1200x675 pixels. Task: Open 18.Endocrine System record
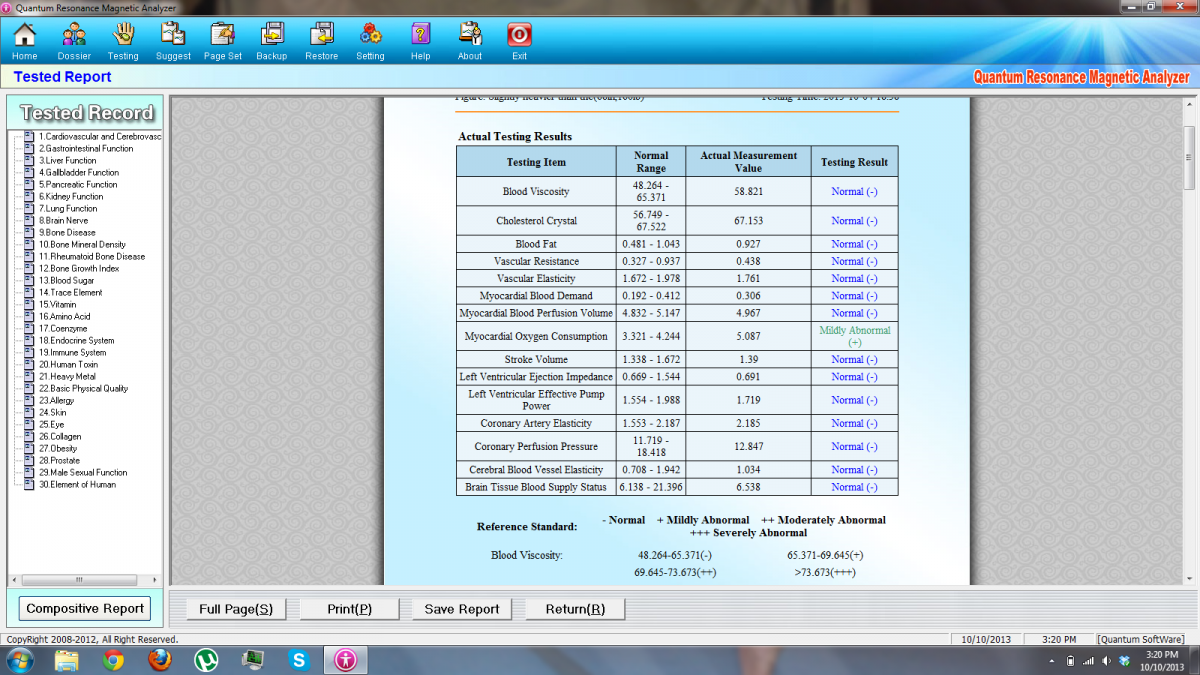pos(77,340)
